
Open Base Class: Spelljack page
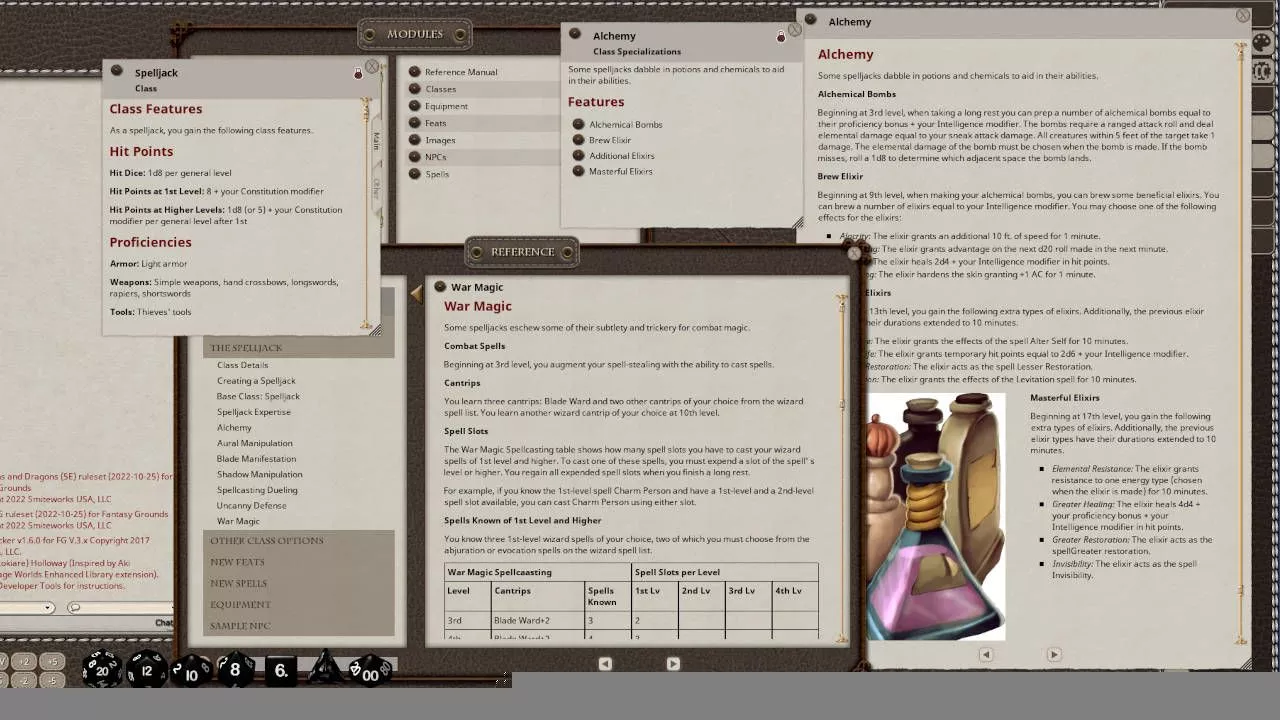tap(258, 396)
